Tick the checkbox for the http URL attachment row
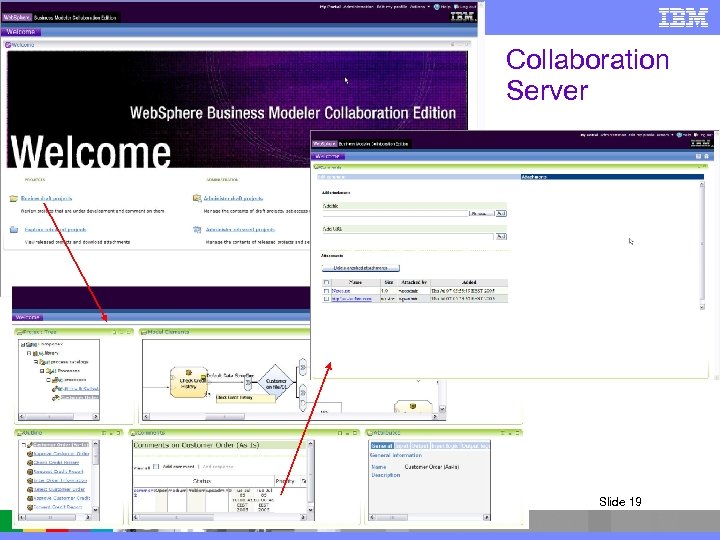 326,299
